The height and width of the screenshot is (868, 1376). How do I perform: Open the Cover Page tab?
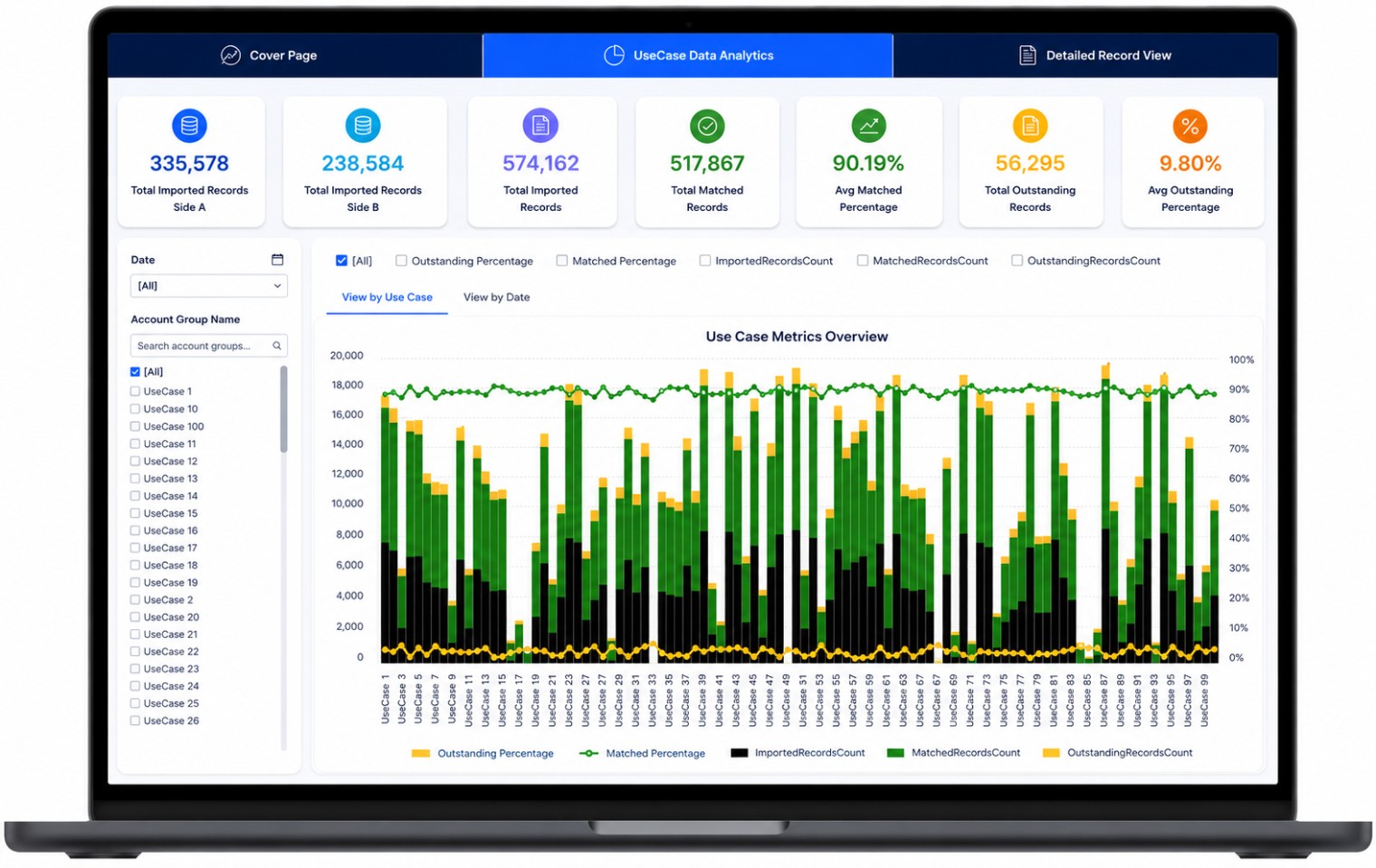[x=295, y=55]
